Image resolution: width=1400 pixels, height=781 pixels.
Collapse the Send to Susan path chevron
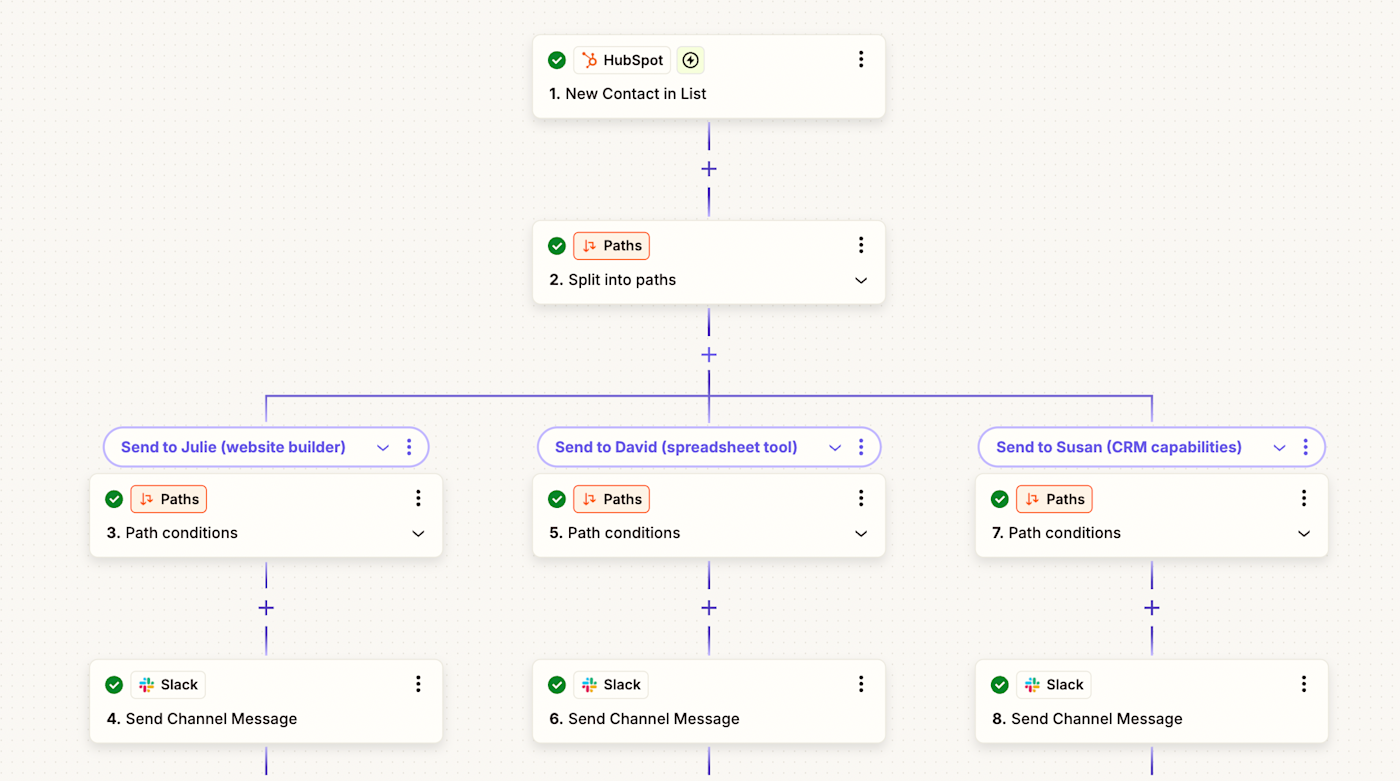(x=1279, y=448)
